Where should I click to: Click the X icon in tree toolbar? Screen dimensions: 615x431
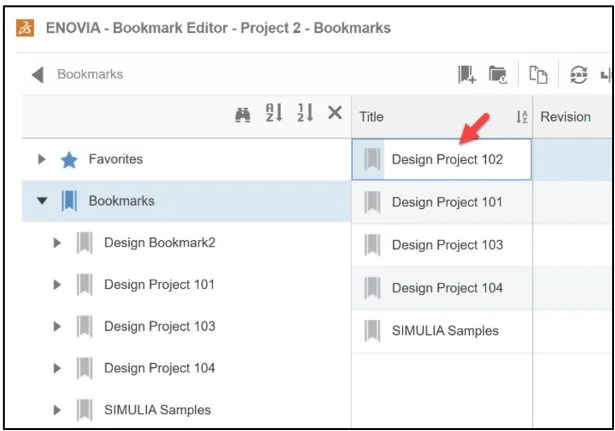click(334, 116)
